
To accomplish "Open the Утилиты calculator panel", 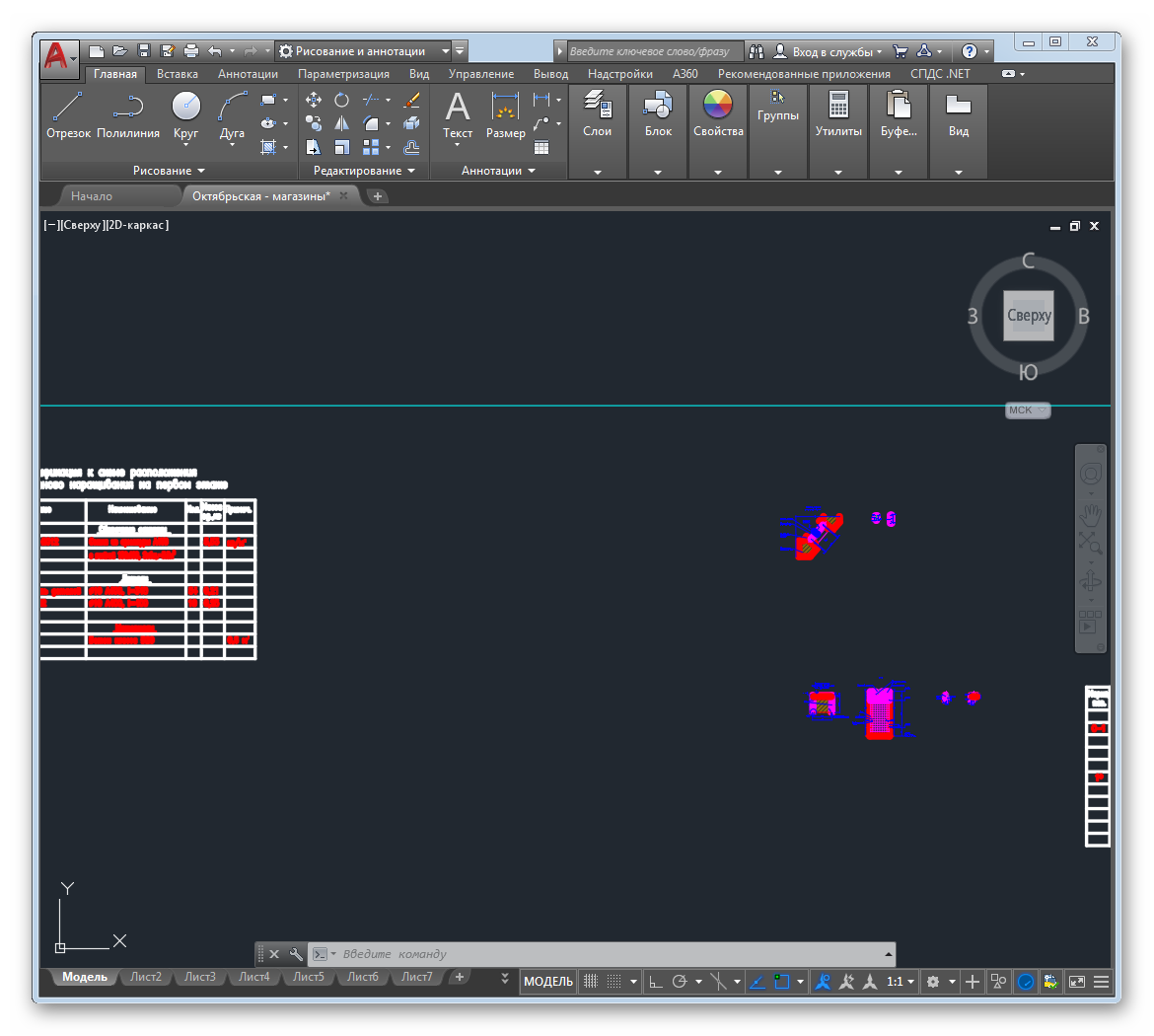I will tap(838, 113).
